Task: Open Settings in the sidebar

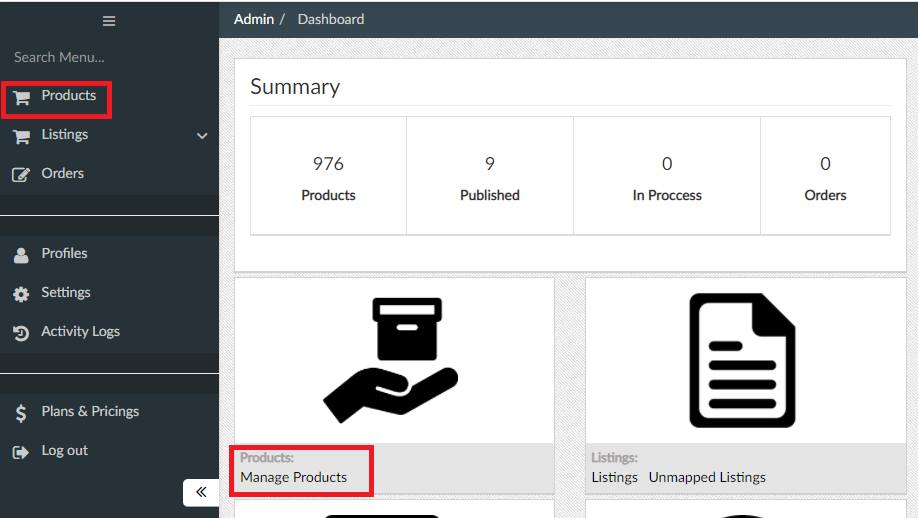Action: point(66,293)
